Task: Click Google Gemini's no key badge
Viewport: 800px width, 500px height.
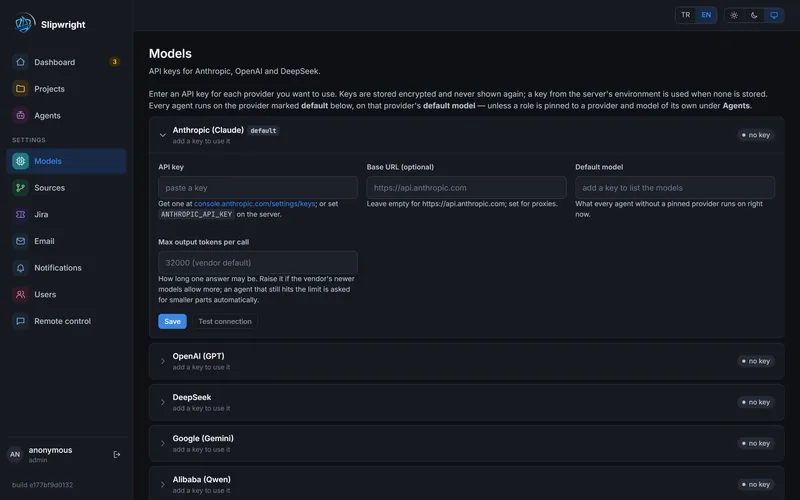Action: 756,443
